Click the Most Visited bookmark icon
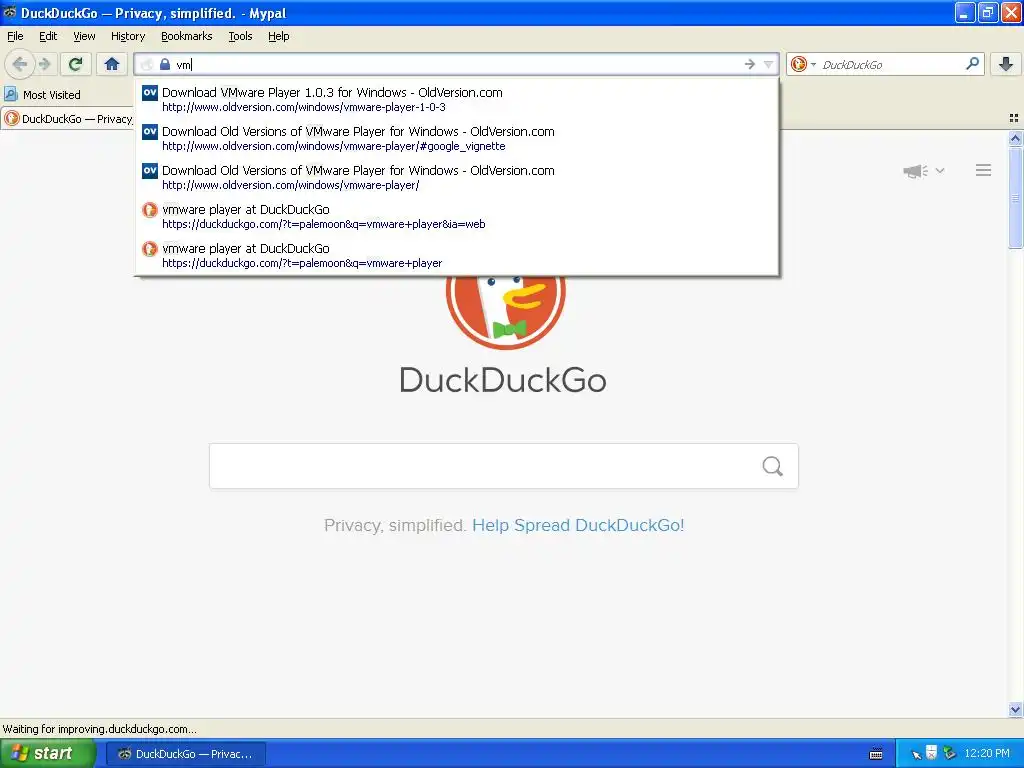1024x768 pixels. (x=10, y=94)
